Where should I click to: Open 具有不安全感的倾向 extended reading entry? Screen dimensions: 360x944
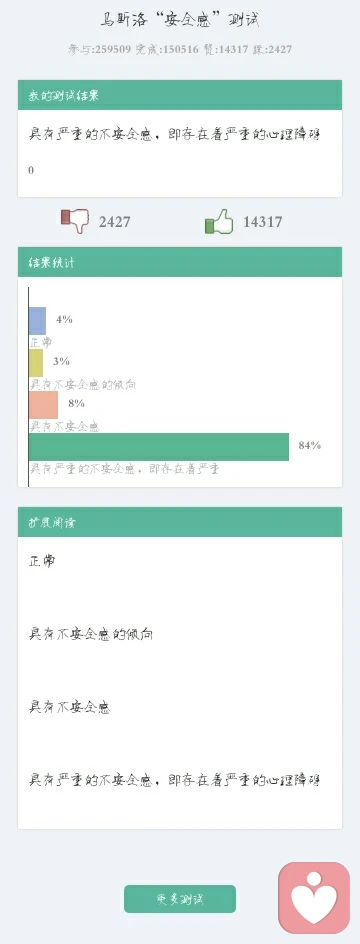91,634
